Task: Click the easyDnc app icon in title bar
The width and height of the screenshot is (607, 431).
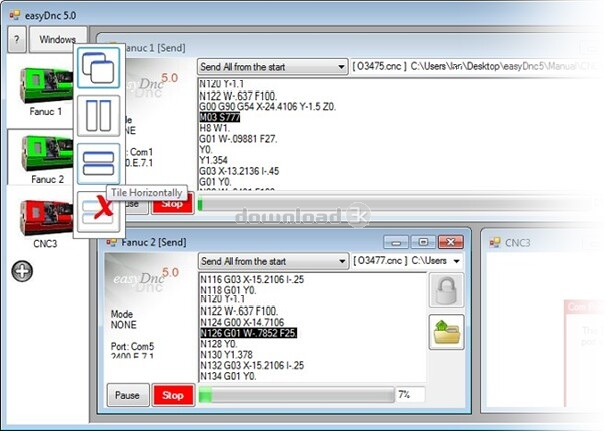Action: tap(15, 15)
